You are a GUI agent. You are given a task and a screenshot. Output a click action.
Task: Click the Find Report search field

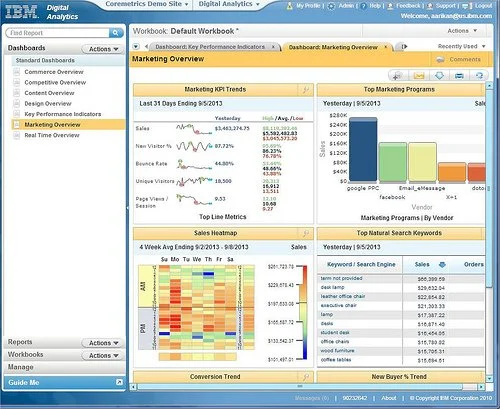pyautogui.click(x=58, y=33)
